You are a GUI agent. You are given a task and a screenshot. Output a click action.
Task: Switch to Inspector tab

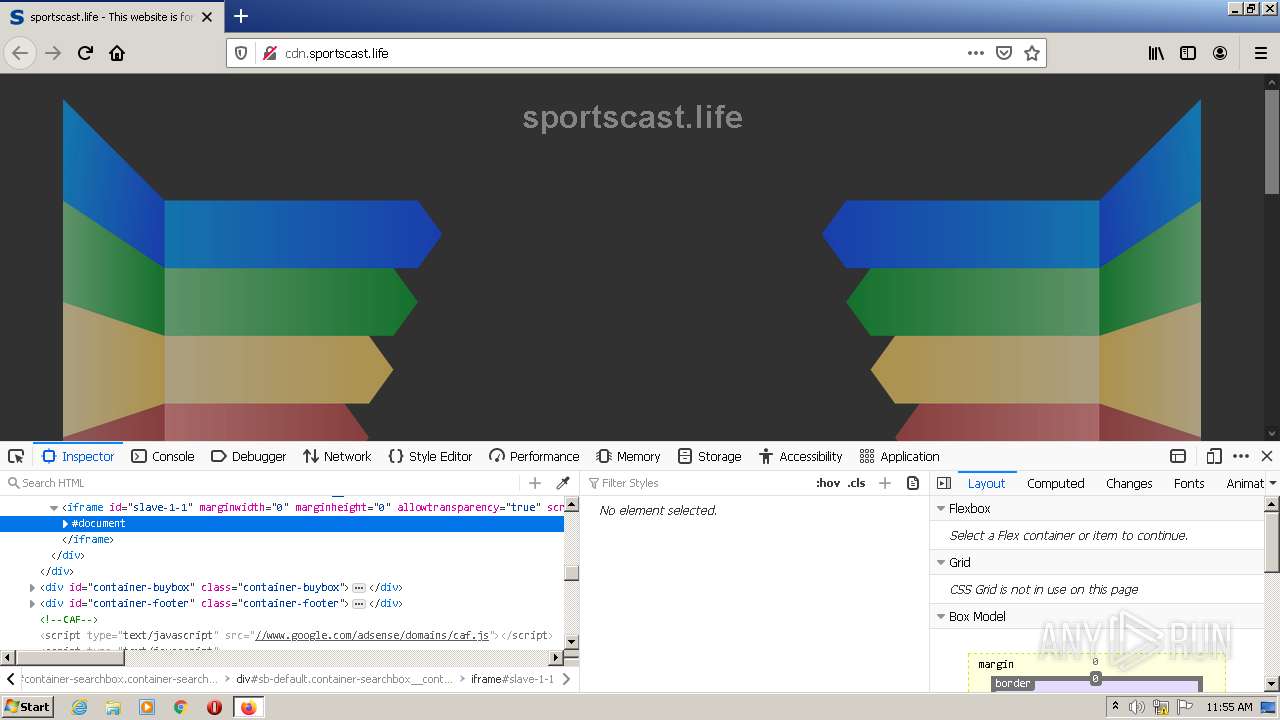point(78,456)
